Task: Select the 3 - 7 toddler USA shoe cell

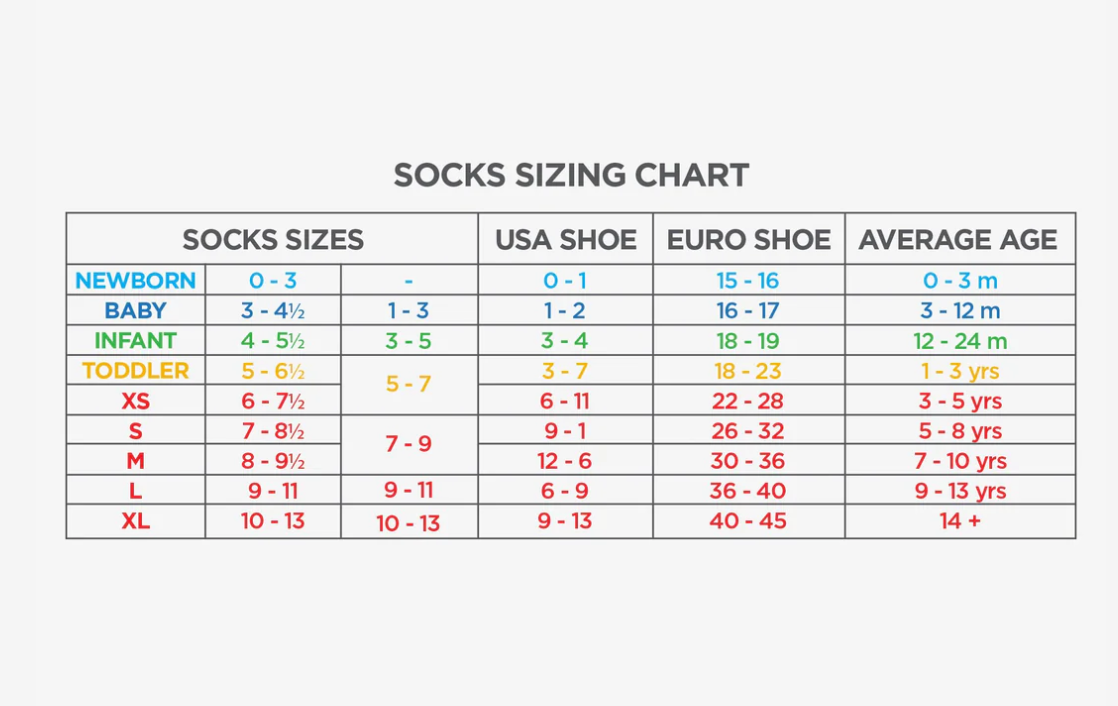Action: point(565,371)
